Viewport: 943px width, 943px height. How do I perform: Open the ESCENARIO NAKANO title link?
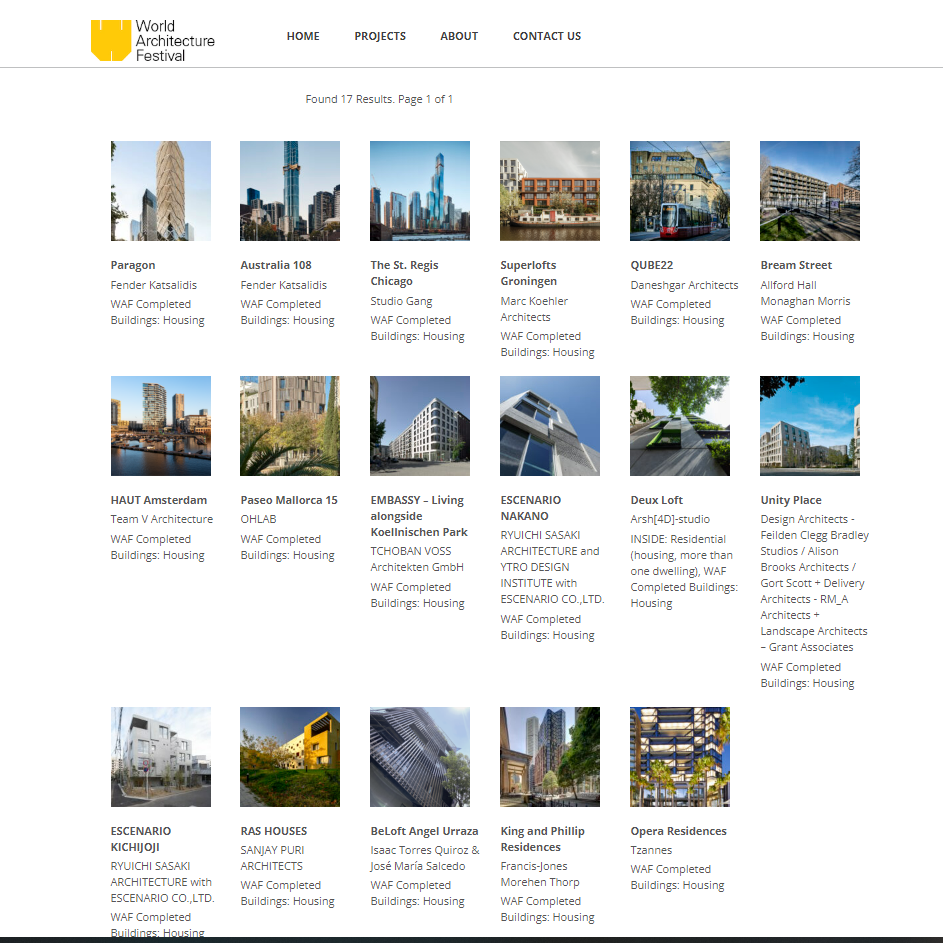[x=530, y=508]
